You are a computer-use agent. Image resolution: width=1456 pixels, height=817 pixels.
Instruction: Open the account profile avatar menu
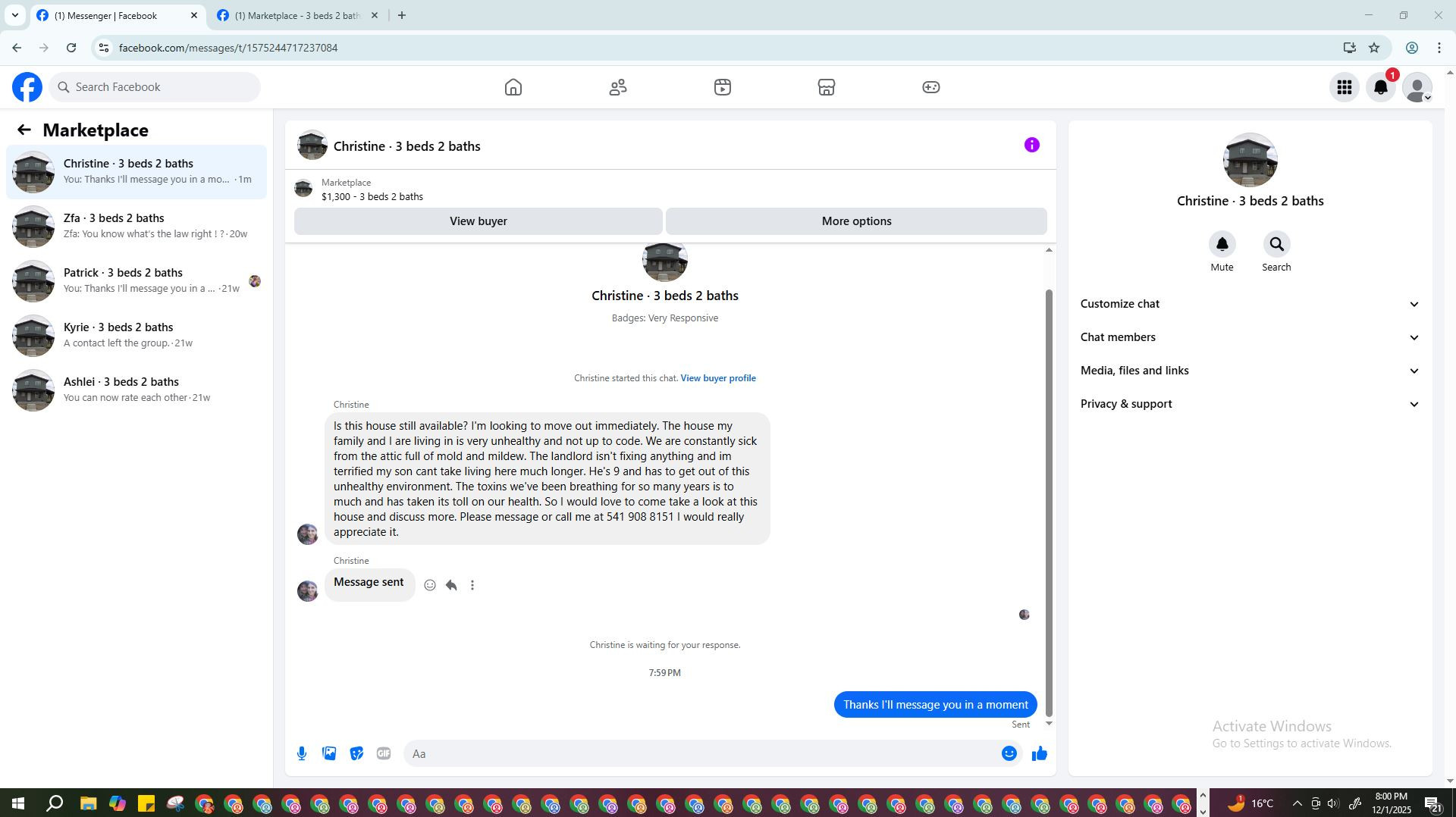click(x=1417, y=87)
